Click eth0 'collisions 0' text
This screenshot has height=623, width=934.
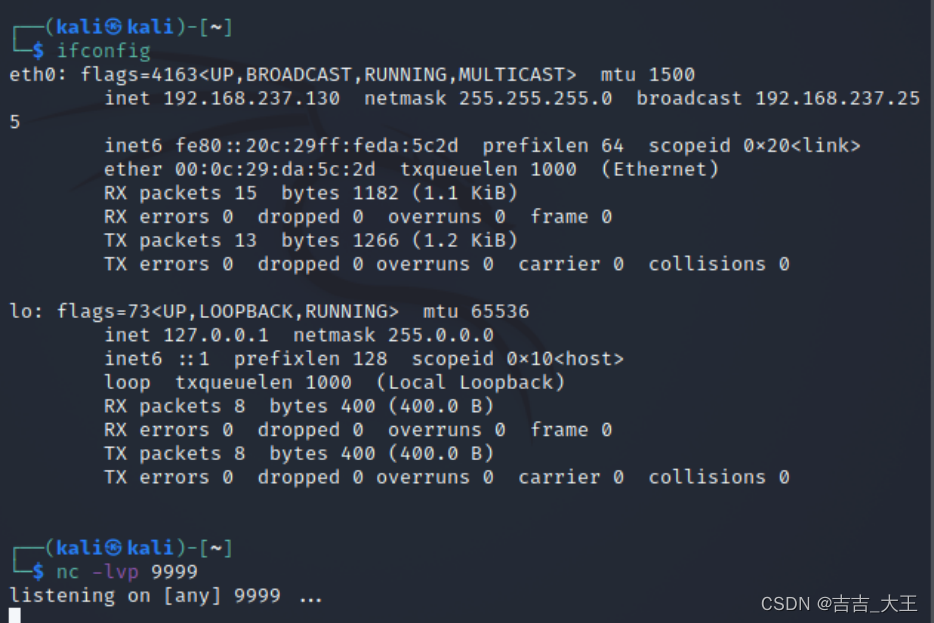click(718, 264)
